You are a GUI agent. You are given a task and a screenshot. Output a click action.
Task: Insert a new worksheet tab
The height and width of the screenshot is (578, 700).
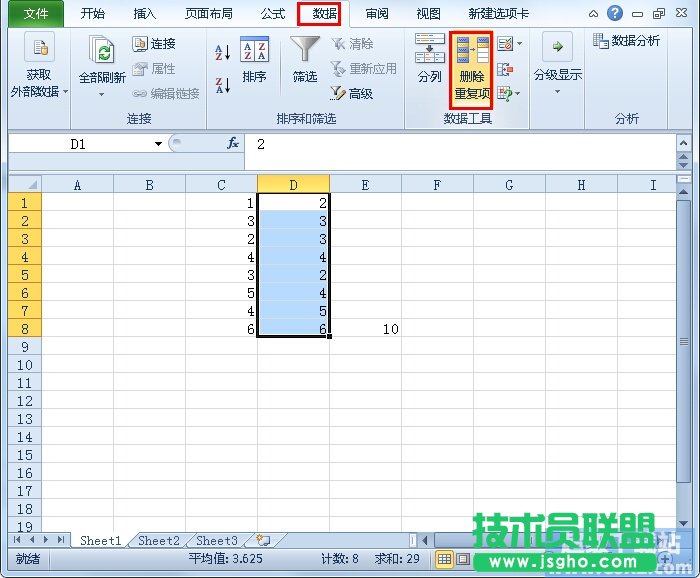tap(263, 541)
